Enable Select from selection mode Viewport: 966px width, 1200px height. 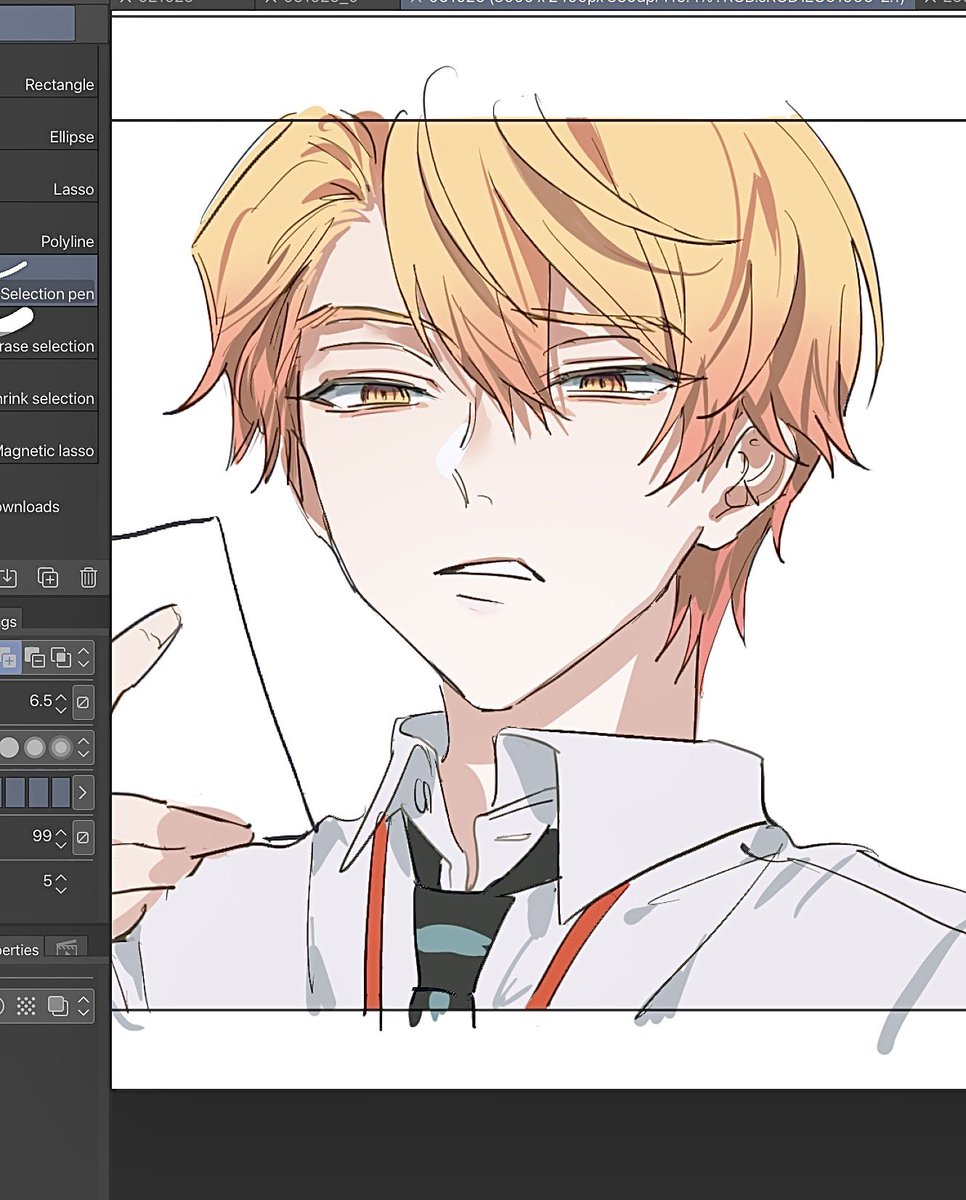[x=60, y=658]
